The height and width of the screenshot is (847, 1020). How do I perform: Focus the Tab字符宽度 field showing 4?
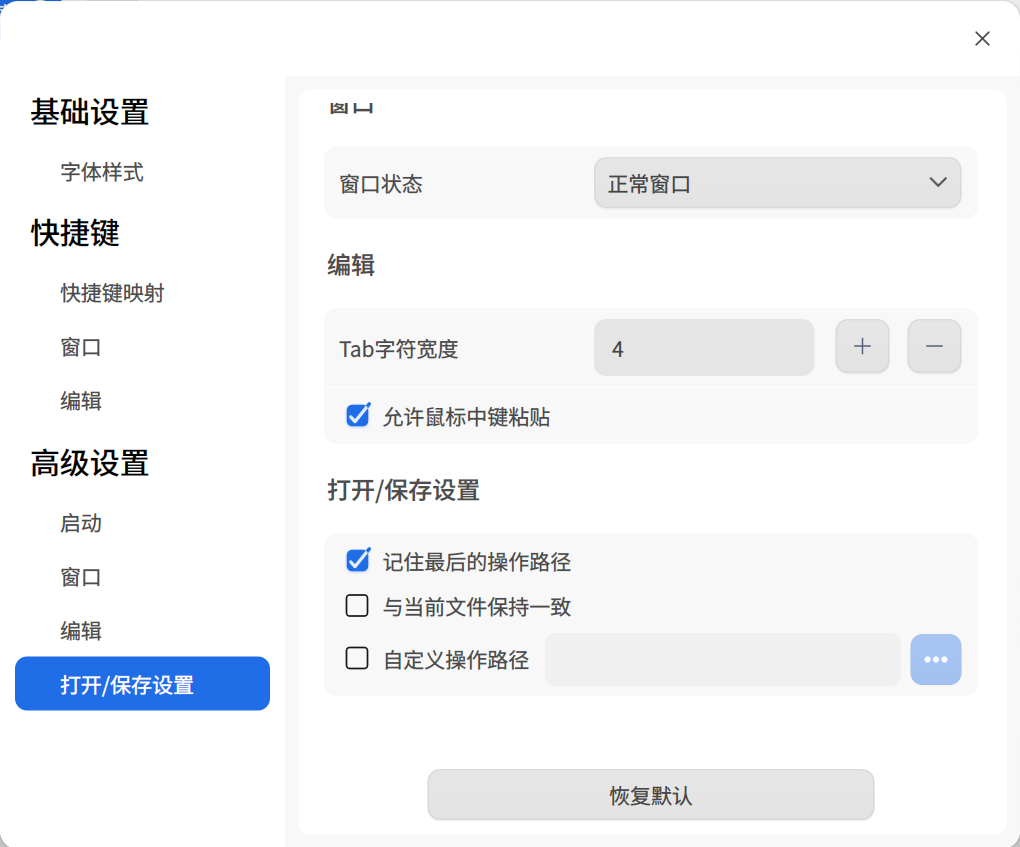click(704, 347)
